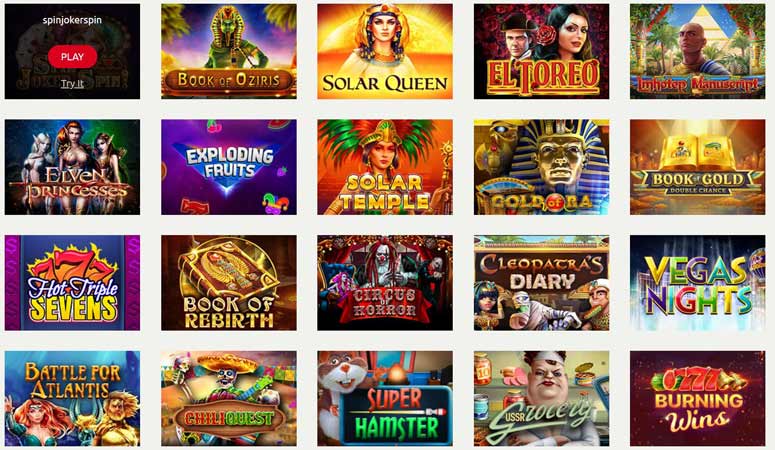Image resolution: width=775 pixels, height=450 pixels.
Task: Open Book of Gold Double Chance
Action: 697,167
